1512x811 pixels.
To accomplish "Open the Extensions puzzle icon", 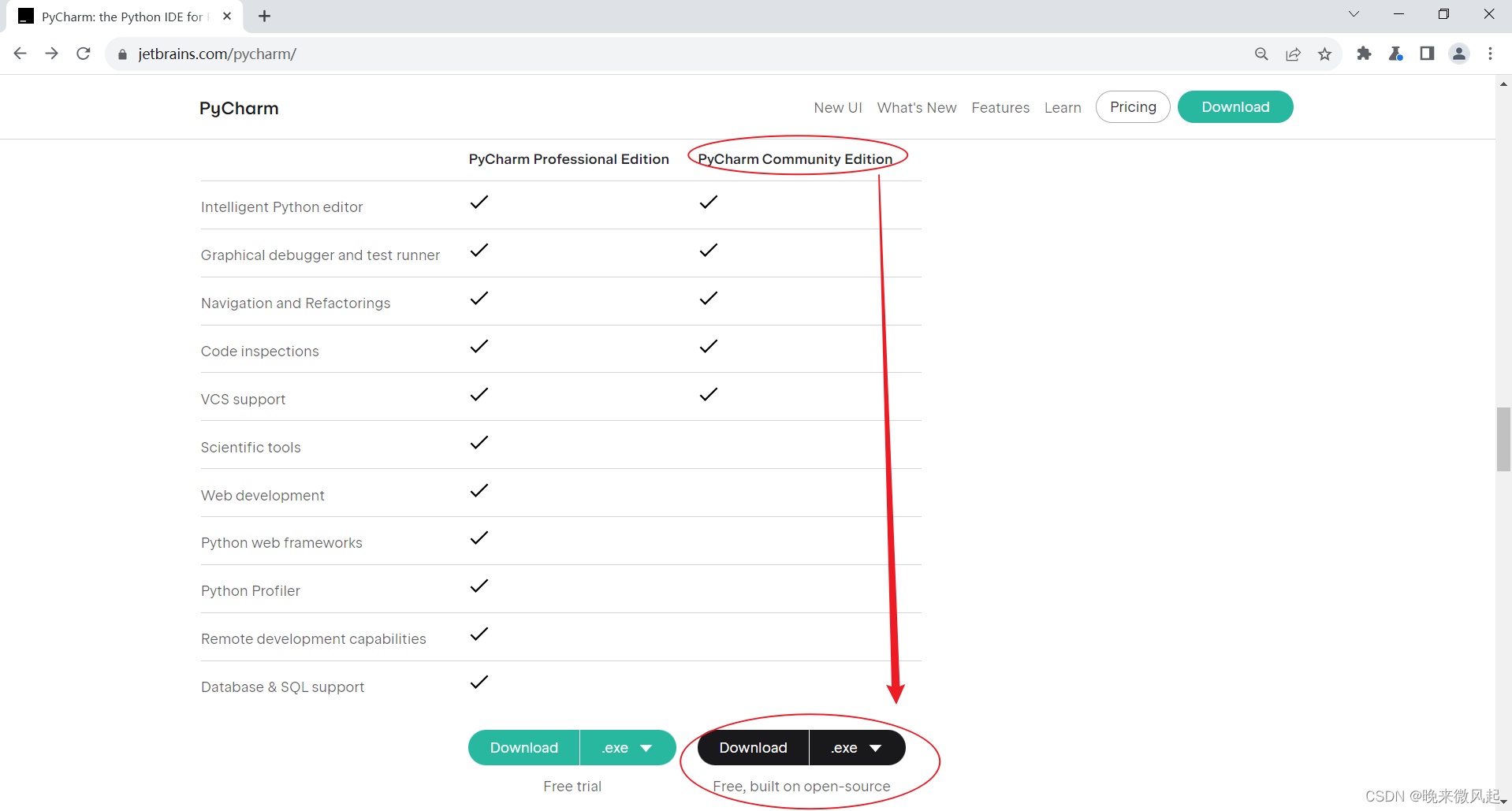I will click(x=1364, y=54).
